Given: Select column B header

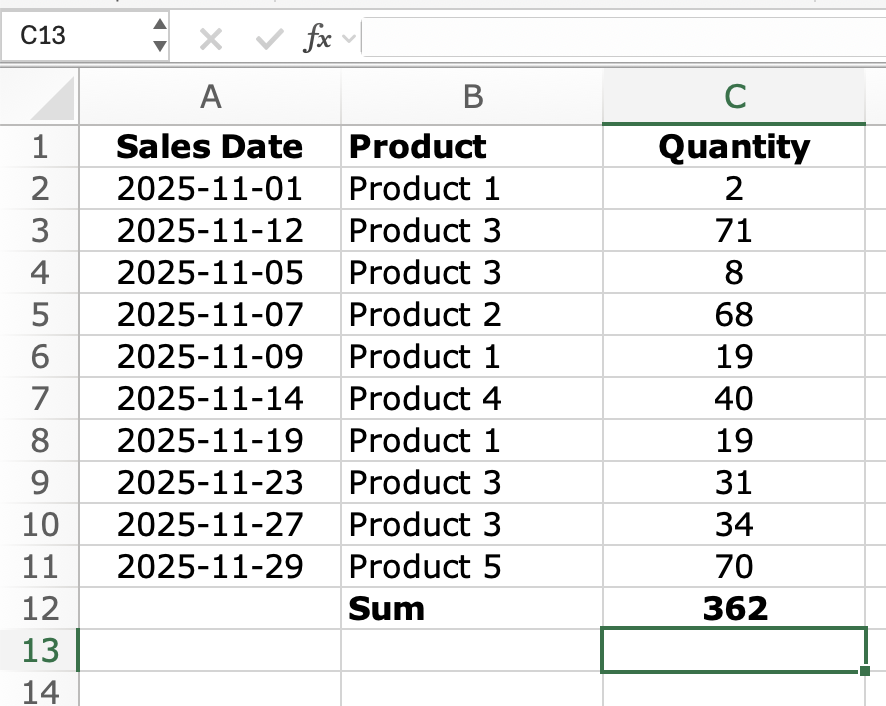Looking at the screenshot, I should click(x=472, y=97).
